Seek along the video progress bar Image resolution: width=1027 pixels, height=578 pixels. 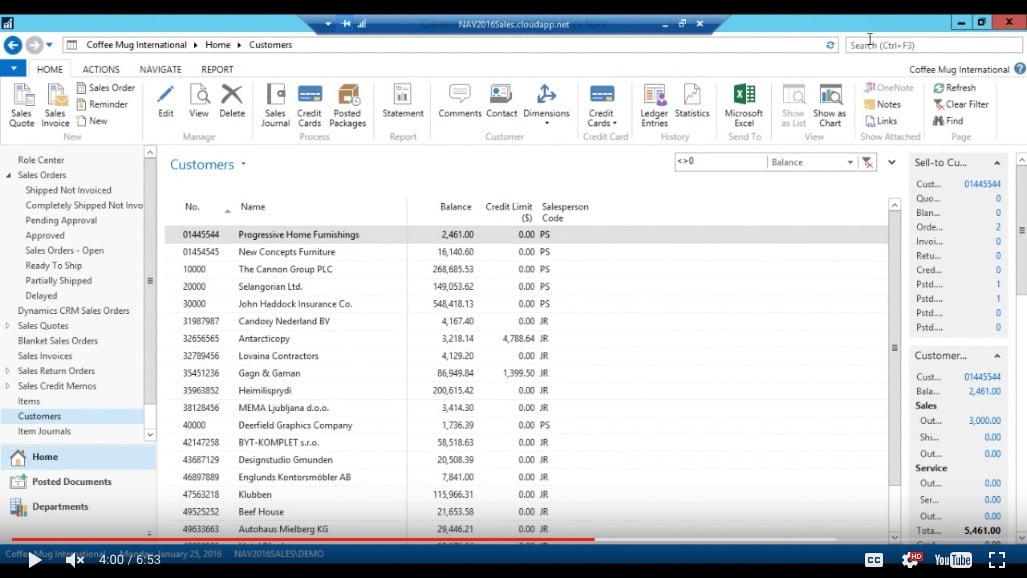tap(424, 540)
